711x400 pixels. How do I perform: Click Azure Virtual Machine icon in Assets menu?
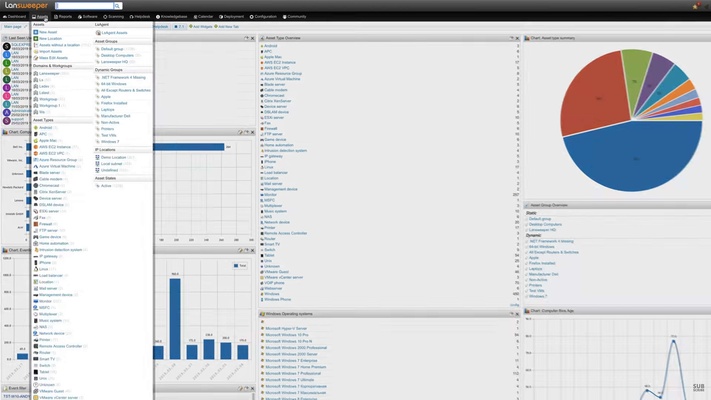tap(36, 166)
